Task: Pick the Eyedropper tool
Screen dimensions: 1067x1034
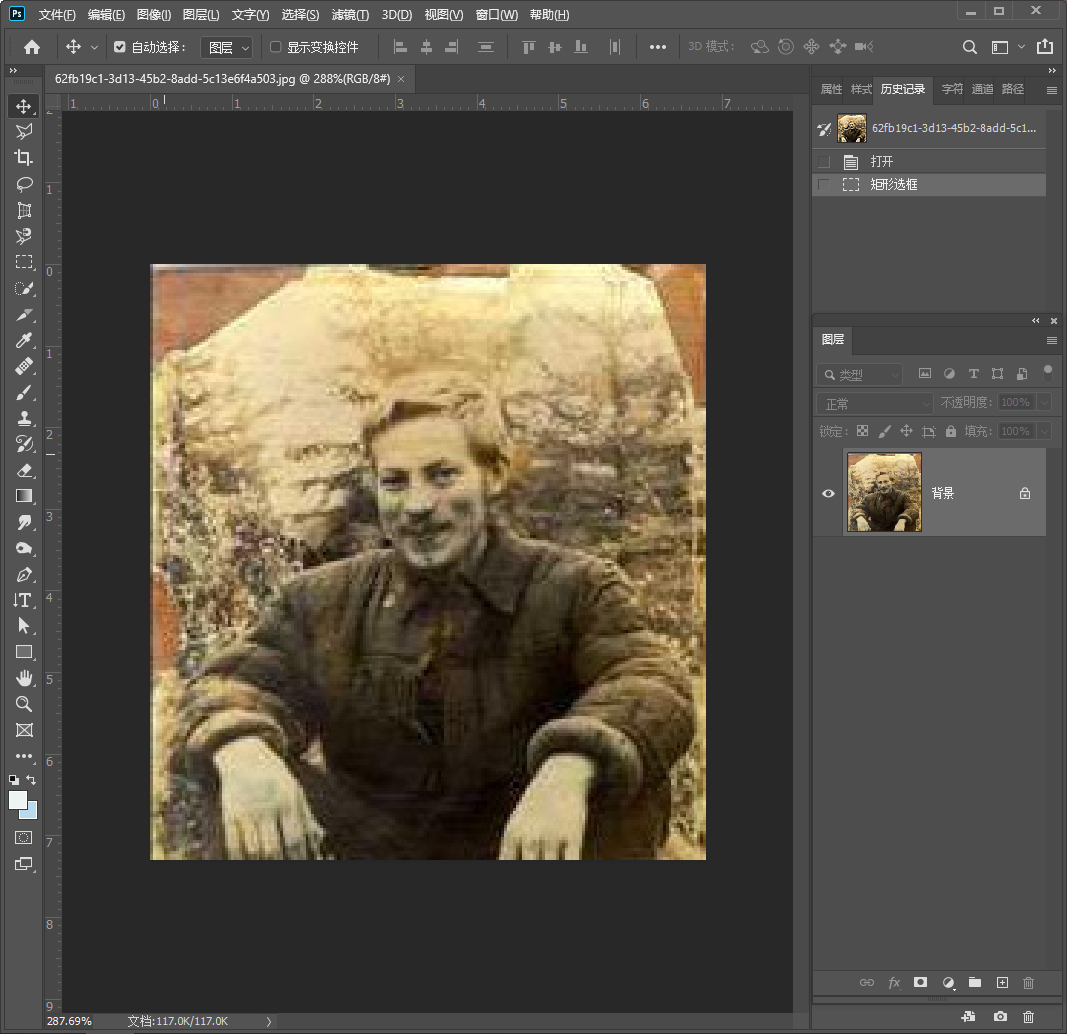Action: click(x=24, y=341)
